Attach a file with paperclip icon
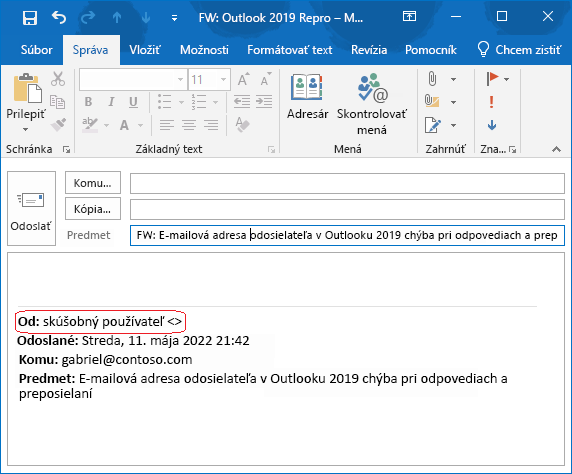The height and width of the screenshot is (474, 572). 432,79
